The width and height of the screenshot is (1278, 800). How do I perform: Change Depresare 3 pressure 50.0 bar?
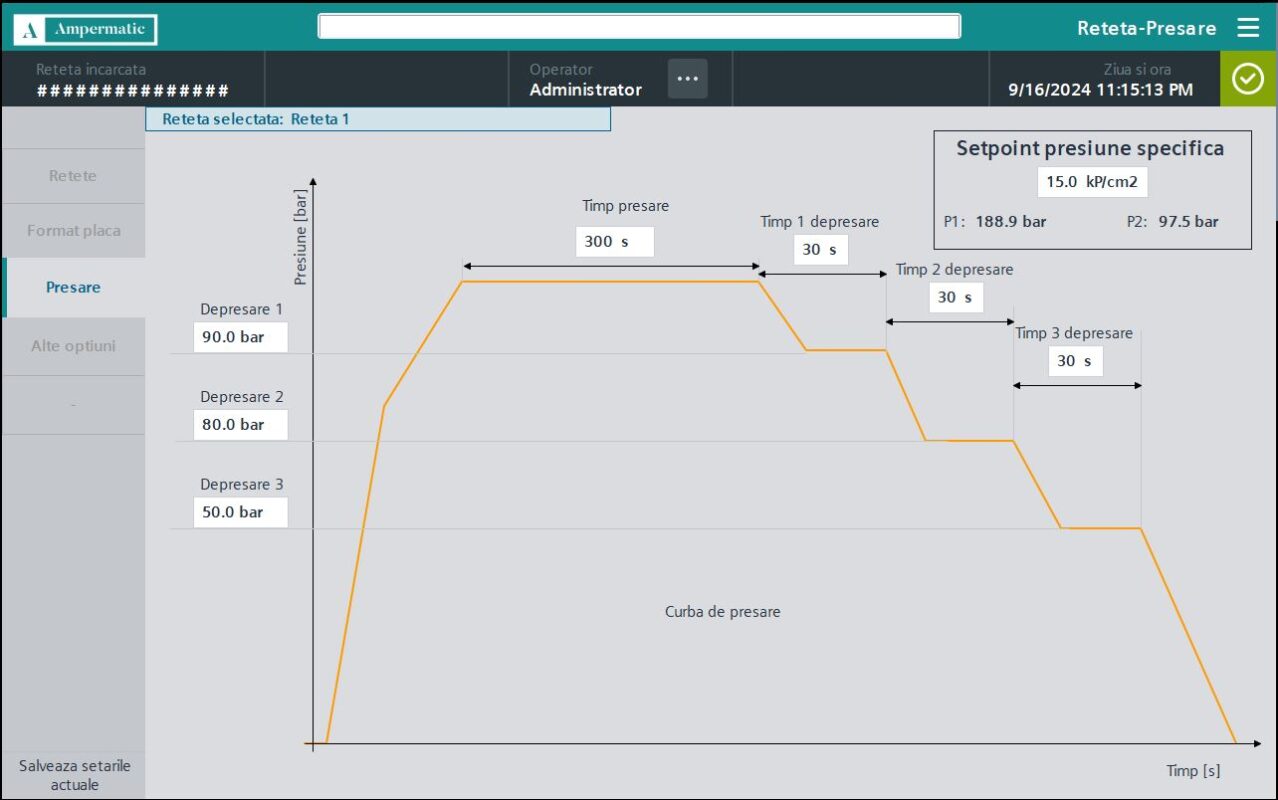pos(240,512)
